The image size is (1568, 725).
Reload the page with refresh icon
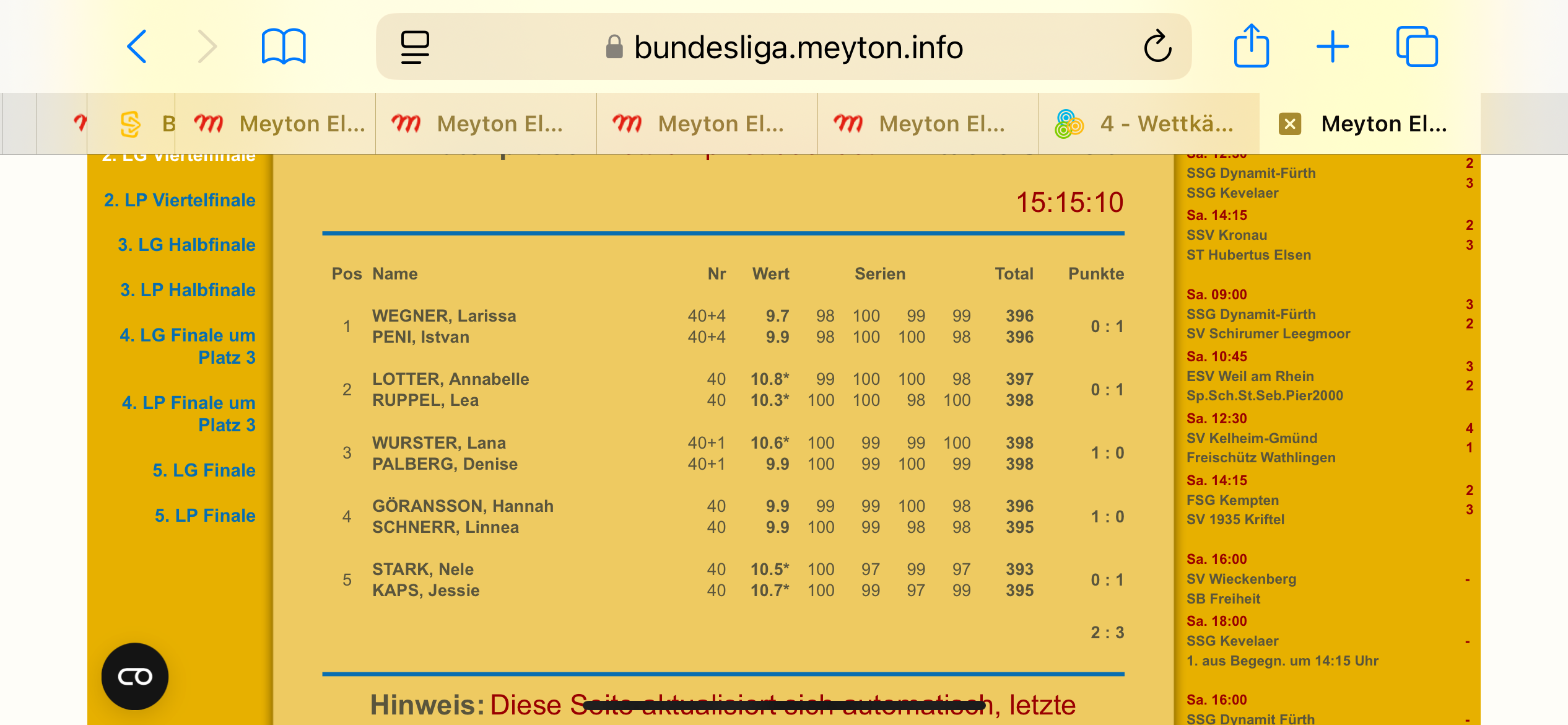[1157, 47]
